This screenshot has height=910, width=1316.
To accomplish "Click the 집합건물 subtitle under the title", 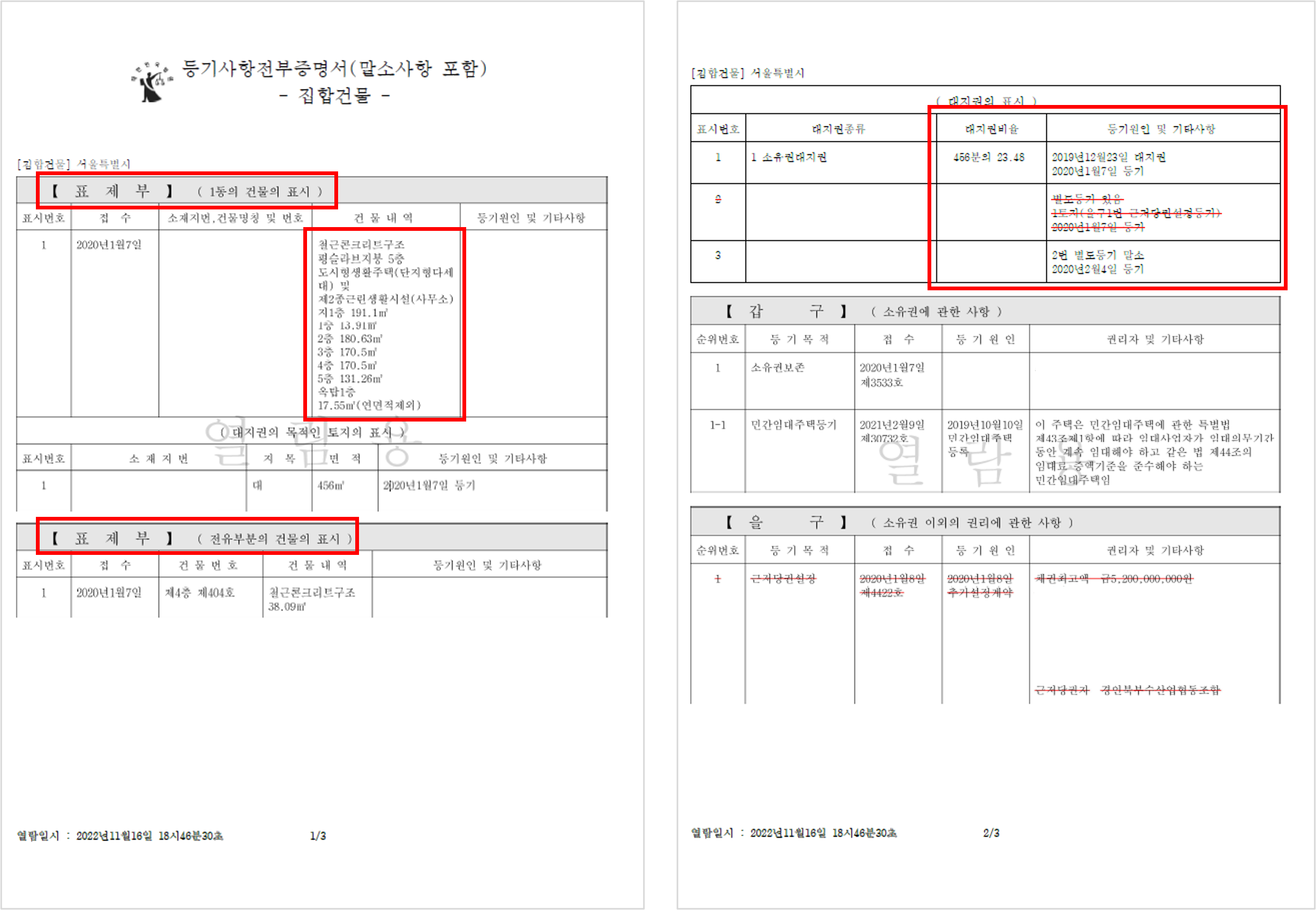I will pyautogui.click(x=334, y=95).
